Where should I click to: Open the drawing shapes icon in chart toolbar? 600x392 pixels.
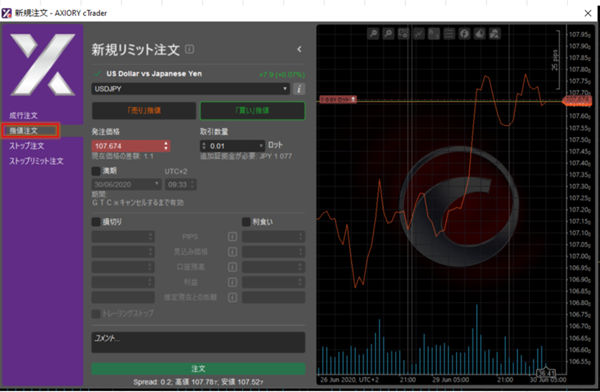(x=495, y=34)
